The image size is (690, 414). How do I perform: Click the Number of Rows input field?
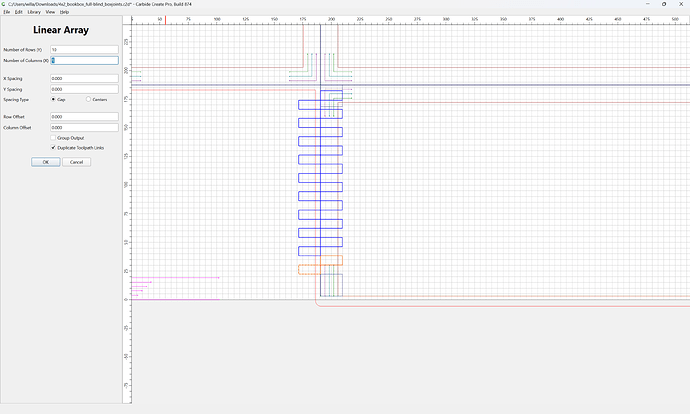tap(84, 50)
